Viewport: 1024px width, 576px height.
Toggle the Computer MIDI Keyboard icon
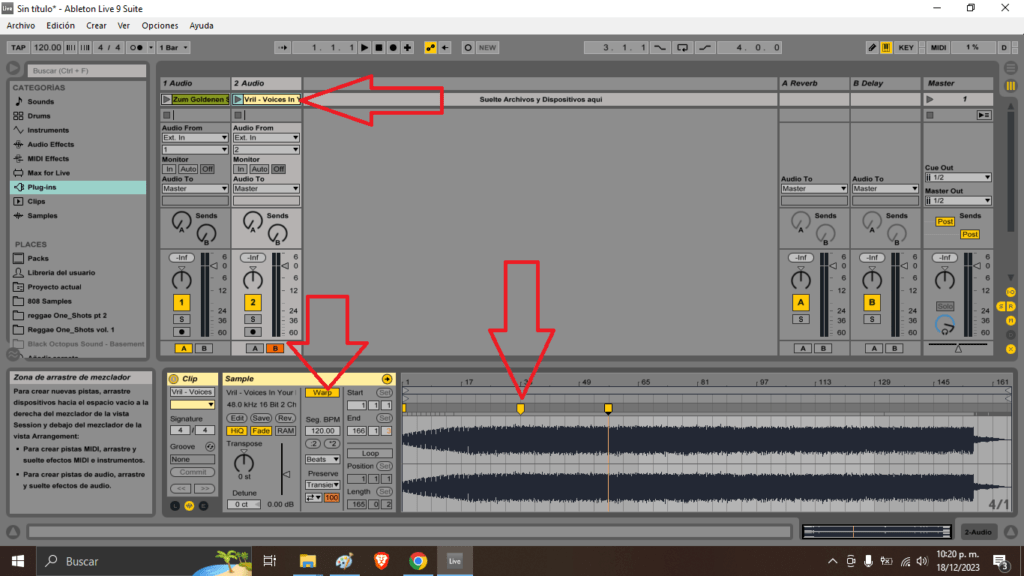(886, 48)
